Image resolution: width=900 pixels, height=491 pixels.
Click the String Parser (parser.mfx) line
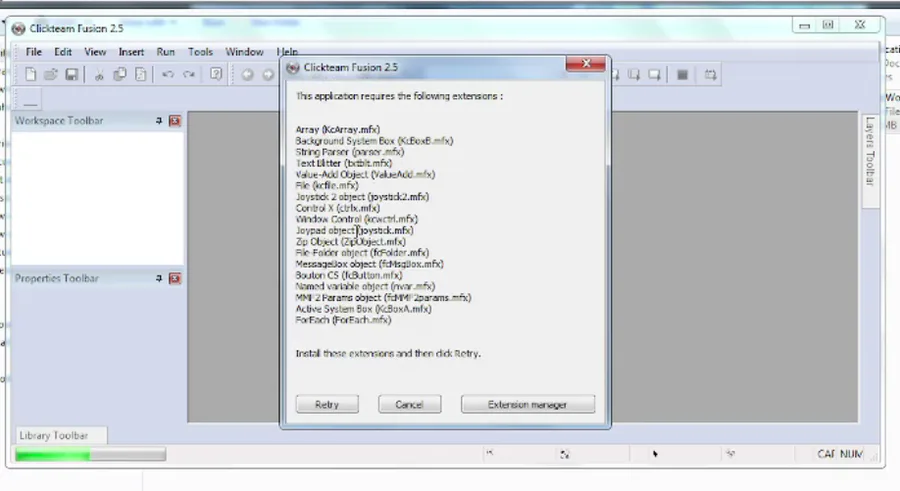point(350,152)
